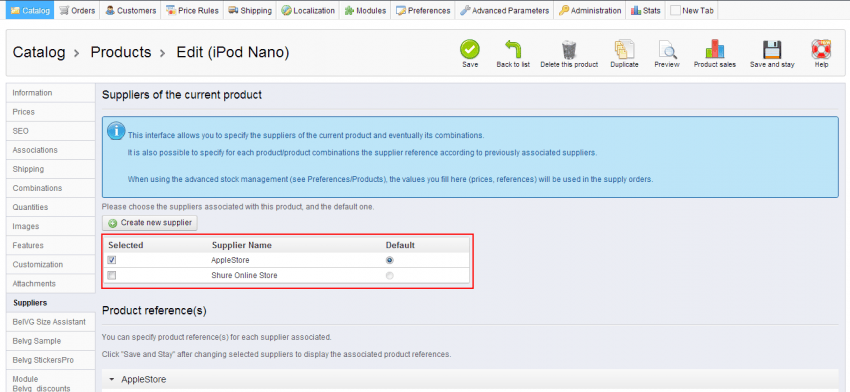Screen dimensions: 850x392
Task: Open the Help lifebuoy icon
Action: coord(821,49)
